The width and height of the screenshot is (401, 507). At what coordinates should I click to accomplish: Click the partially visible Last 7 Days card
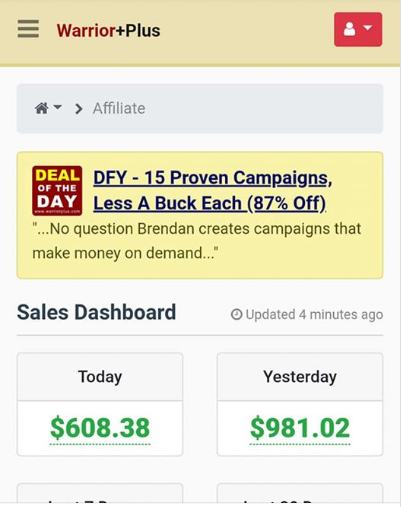(x=100, y=494)
